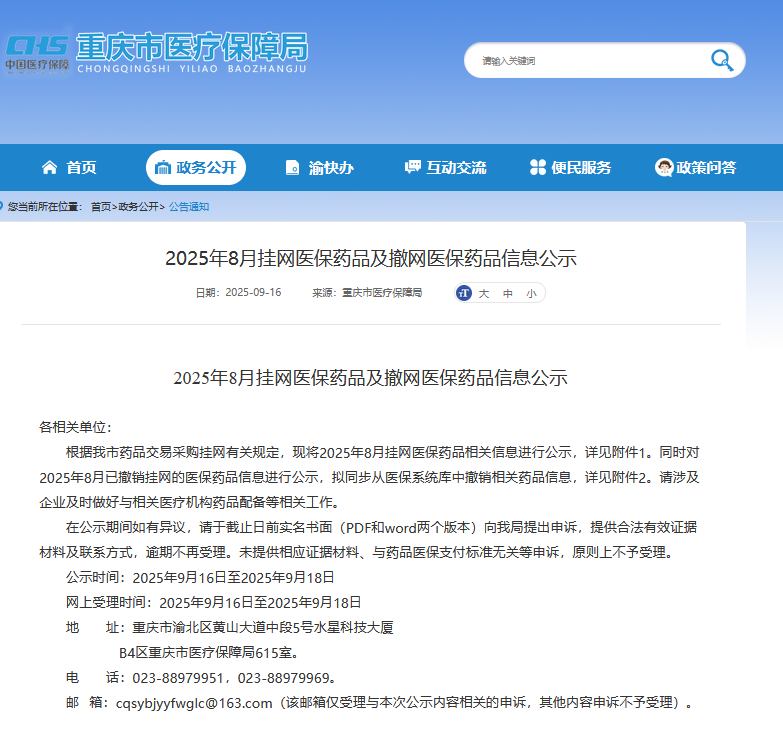Set font size to 小
Image resolution: width=783 pixels, height=735 pixels.
pos(531,294)
